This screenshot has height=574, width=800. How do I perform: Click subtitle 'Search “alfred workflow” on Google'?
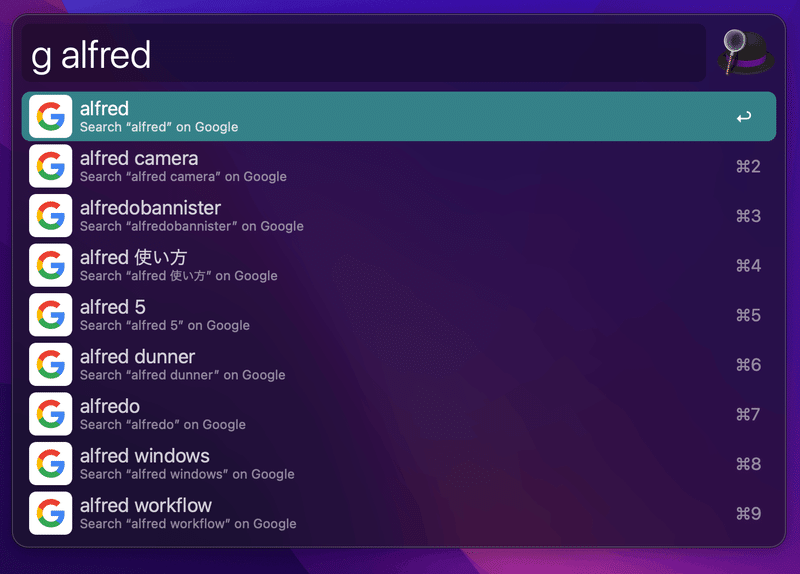coord(188,524)
